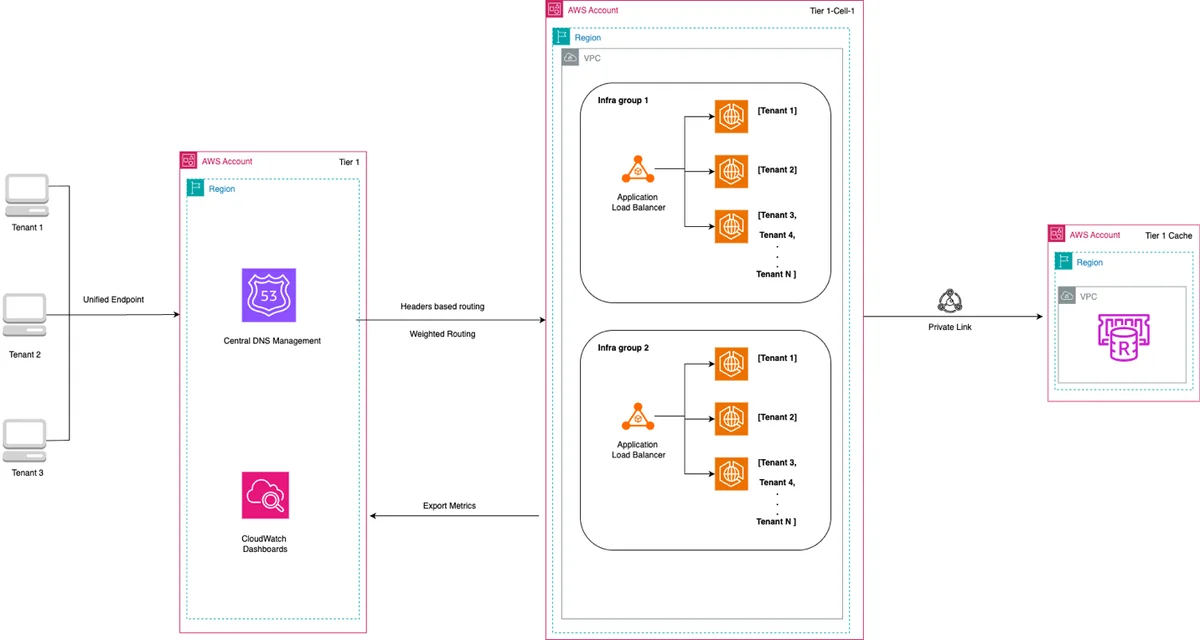
Task: Click the [Tenant 1] service icon in Infra group 1
Action: coord(731,116)
